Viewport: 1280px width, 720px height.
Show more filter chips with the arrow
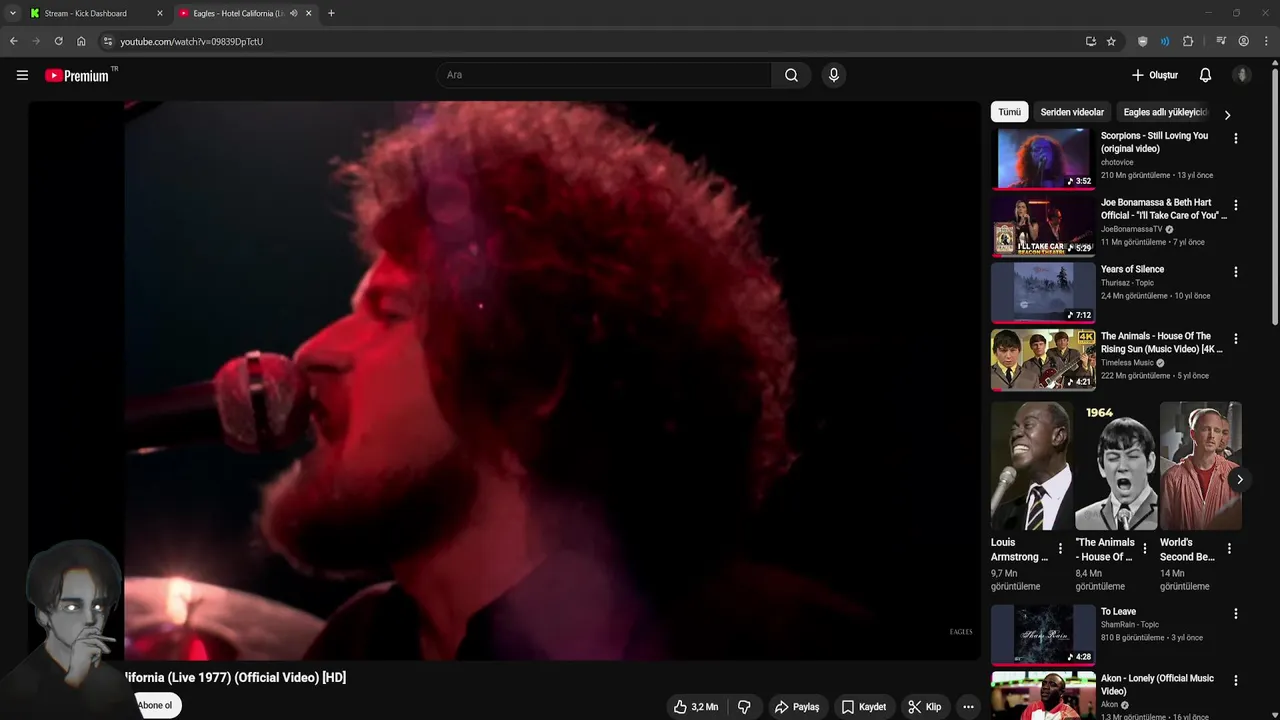[x=1227, y=114]
